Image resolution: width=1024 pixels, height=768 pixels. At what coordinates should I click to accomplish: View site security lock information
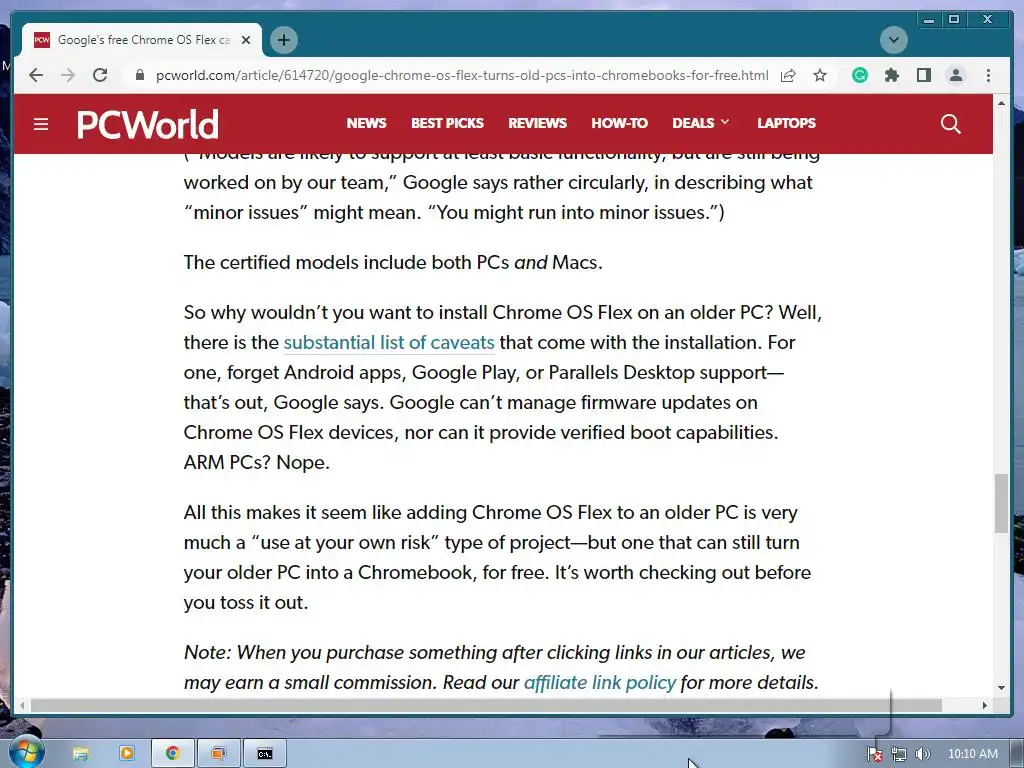tap(140, 75)
